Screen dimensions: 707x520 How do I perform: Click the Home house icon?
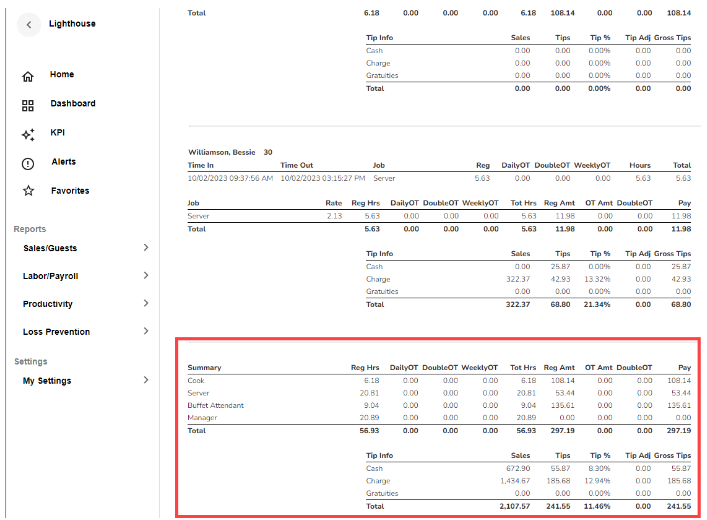pyautogui.click(x=28, y=76)
